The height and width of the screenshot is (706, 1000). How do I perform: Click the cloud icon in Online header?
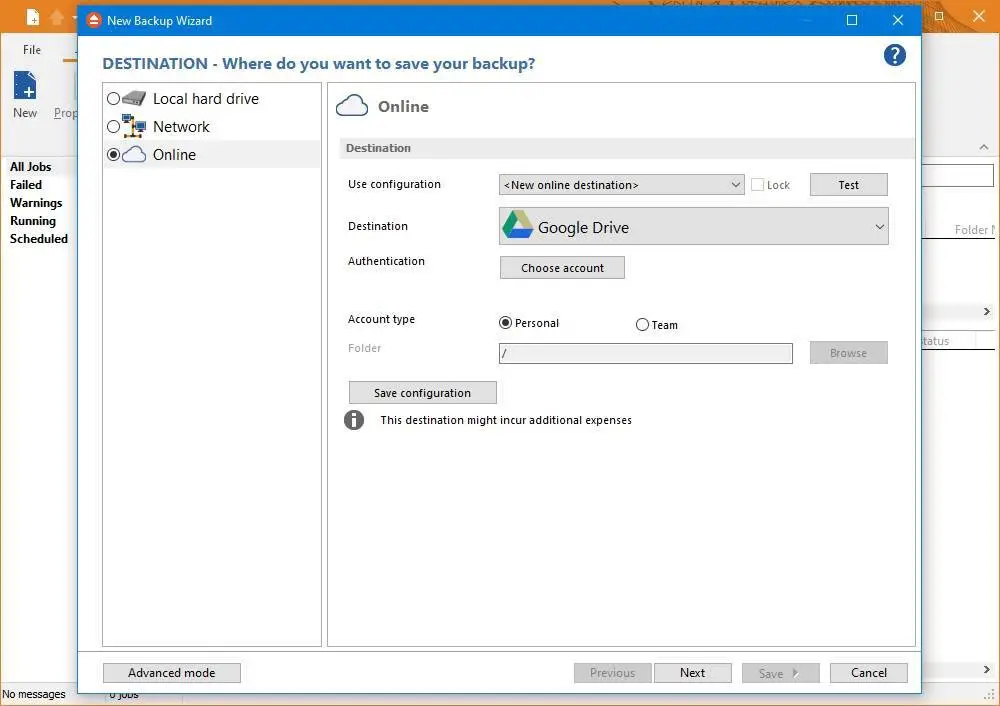352,106
